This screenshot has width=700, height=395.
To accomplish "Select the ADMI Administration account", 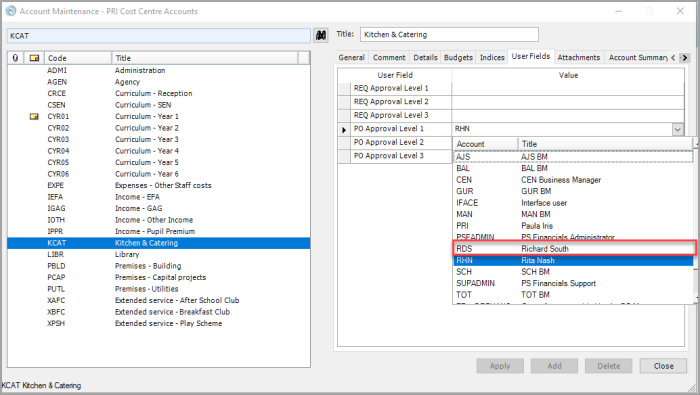I will point(158,71).
